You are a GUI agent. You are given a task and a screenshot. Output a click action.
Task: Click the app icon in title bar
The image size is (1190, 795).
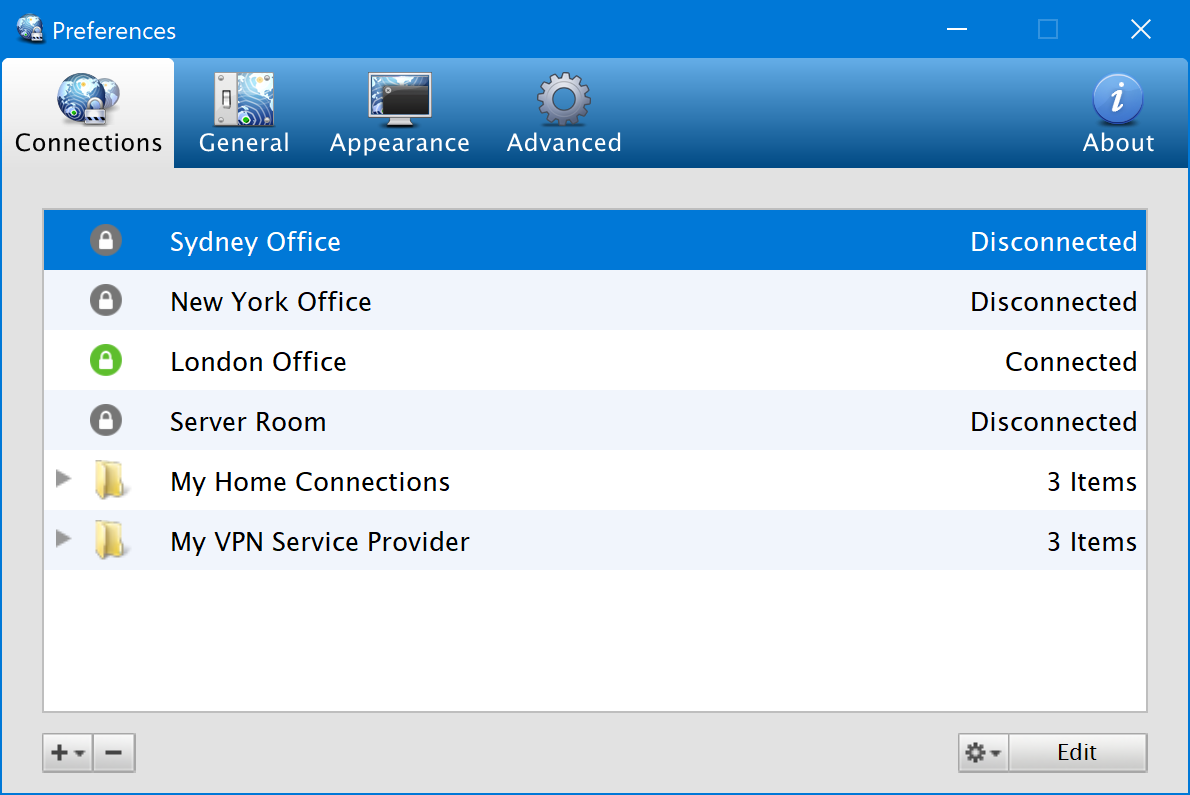(30, 30)
